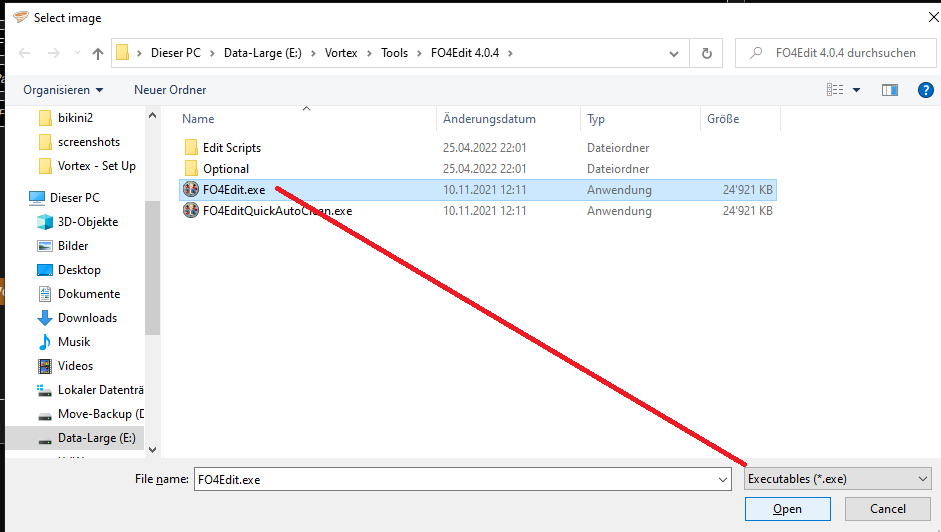Click the sidebar scrollbar thumb

[x=152, y=267]
